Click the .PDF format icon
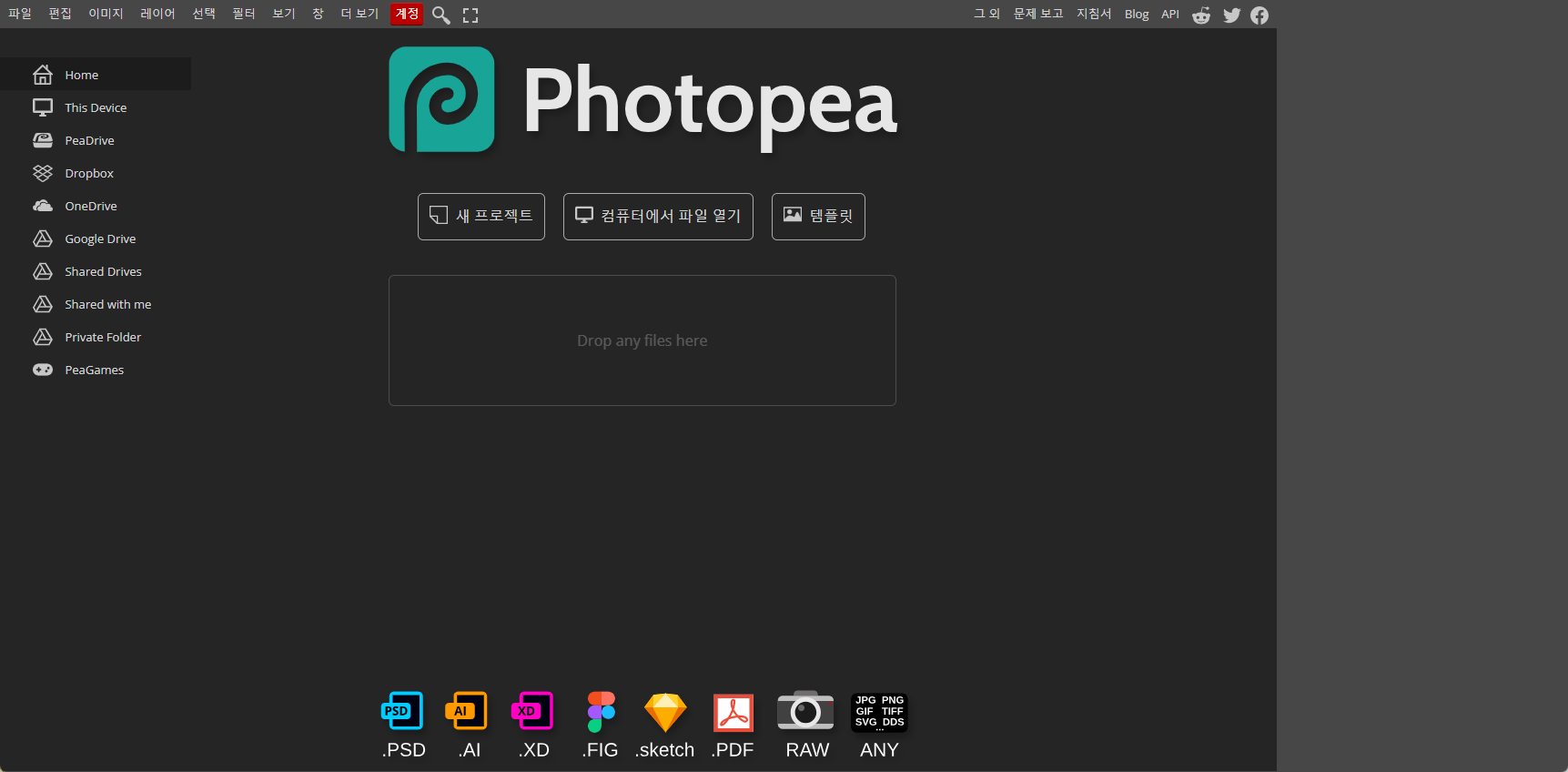 (x=733, y=713)
